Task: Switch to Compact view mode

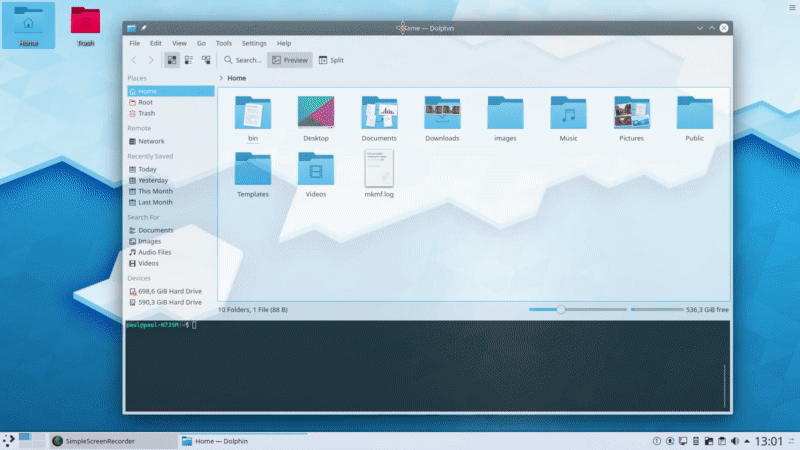Action: (189, 60)
